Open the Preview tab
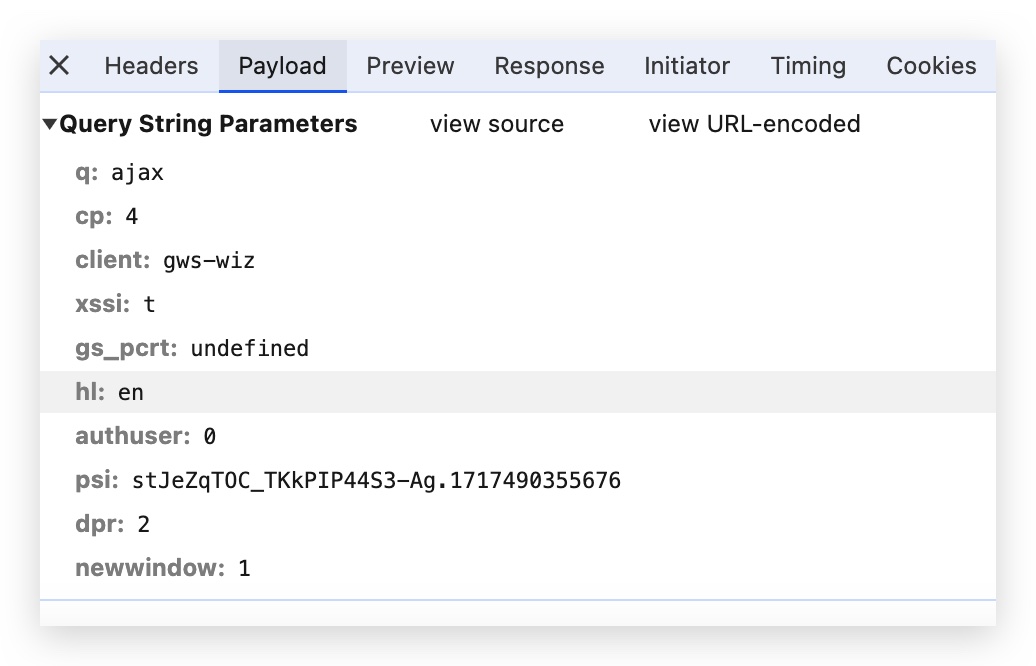Image resolution: width=1036 pixels, height=666 pixels. click(x=410, y=66)
